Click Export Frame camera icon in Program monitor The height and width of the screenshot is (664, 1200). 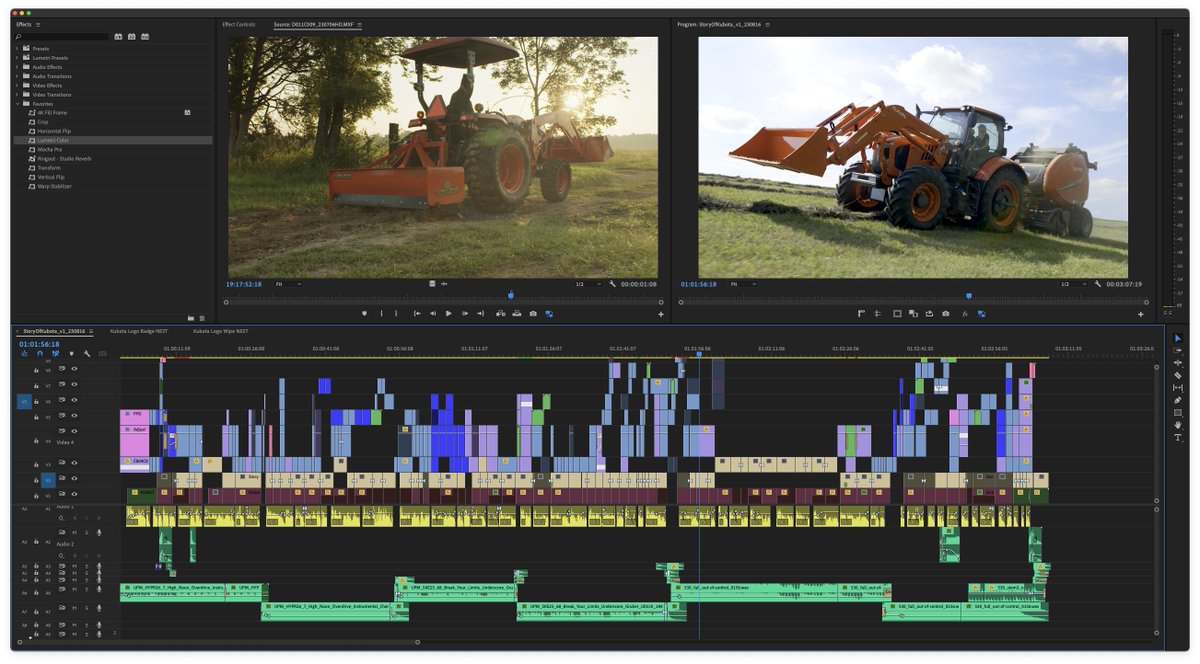click(x=946, y=313)
